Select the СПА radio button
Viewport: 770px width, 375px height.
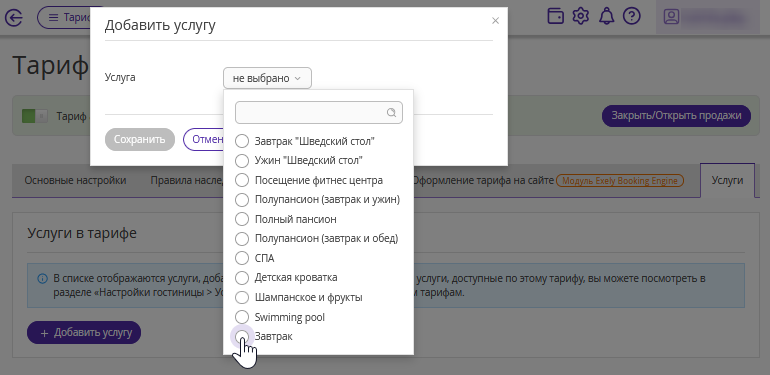242,258
